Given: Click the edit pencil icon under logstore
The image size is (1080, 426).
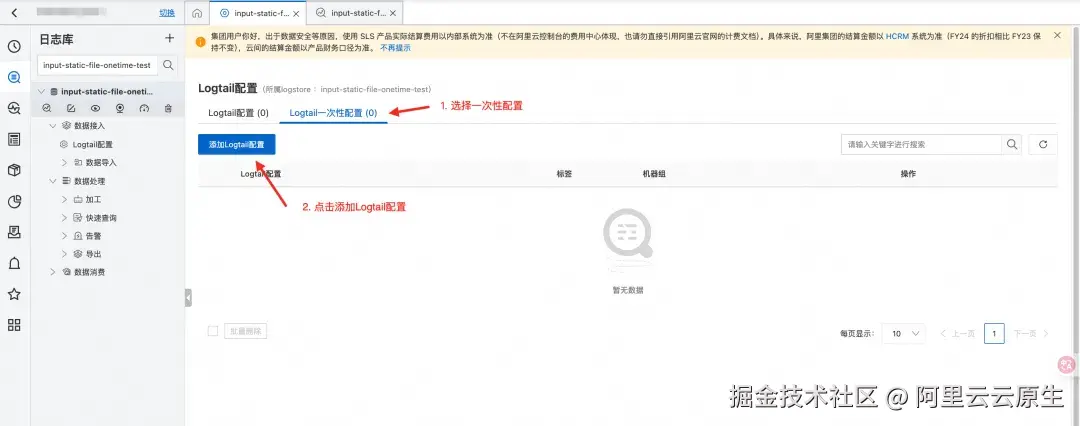Looking at the screenshot, I should pos(71,108).
